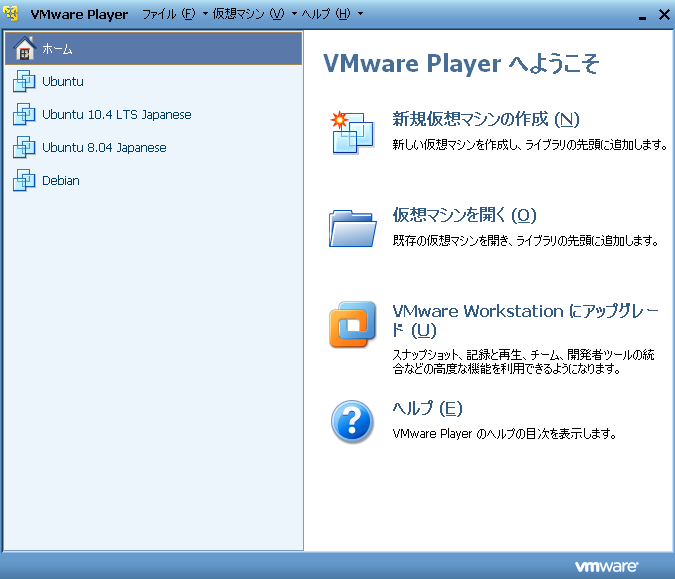Click the VMware Player へようこそ heading
The image size is (675, 579).
461,64
